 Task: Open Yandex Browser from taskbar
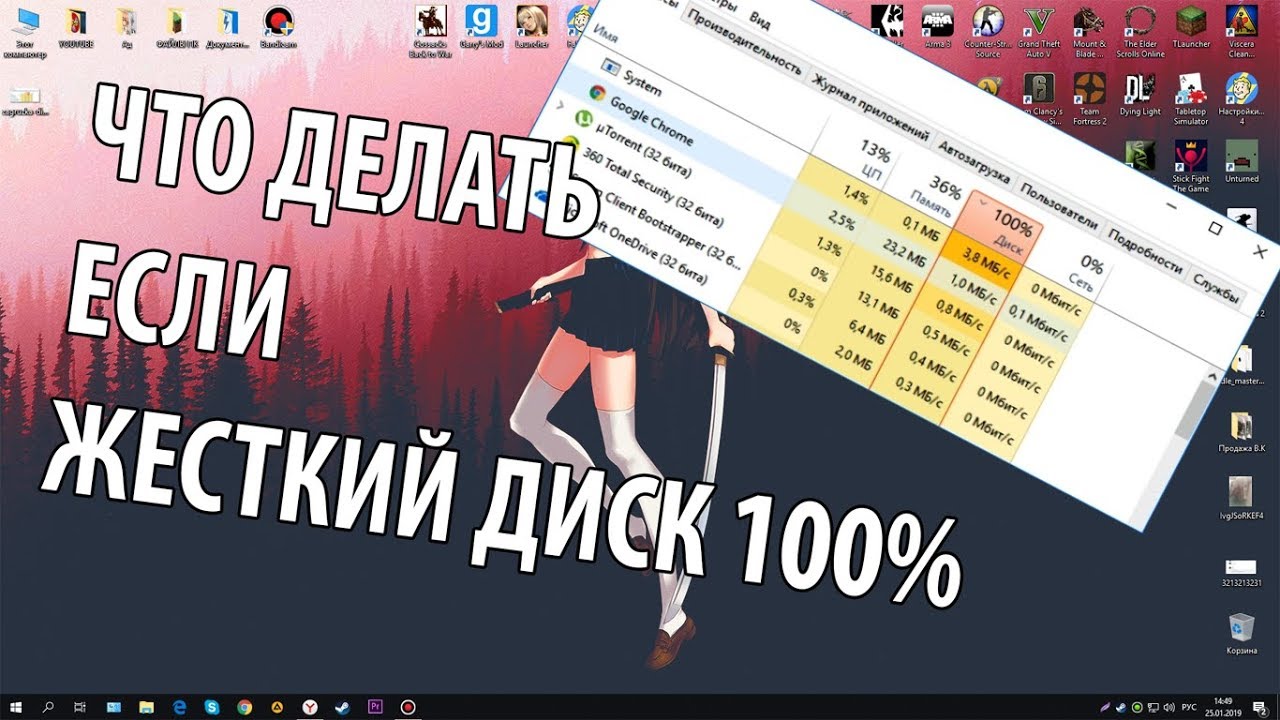tap(310, 707)
